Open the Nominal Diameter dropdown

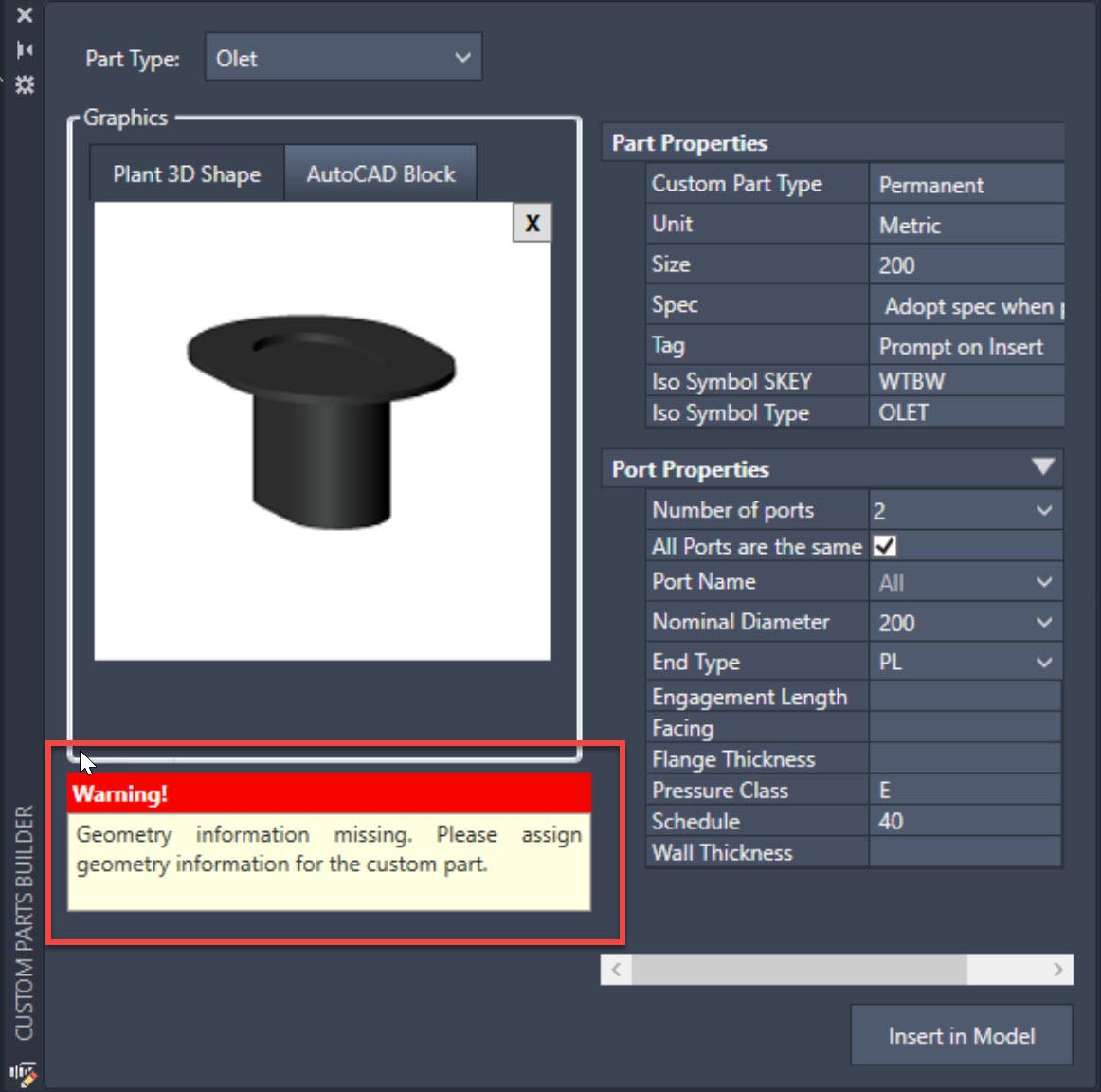(x=1043, y=623)
